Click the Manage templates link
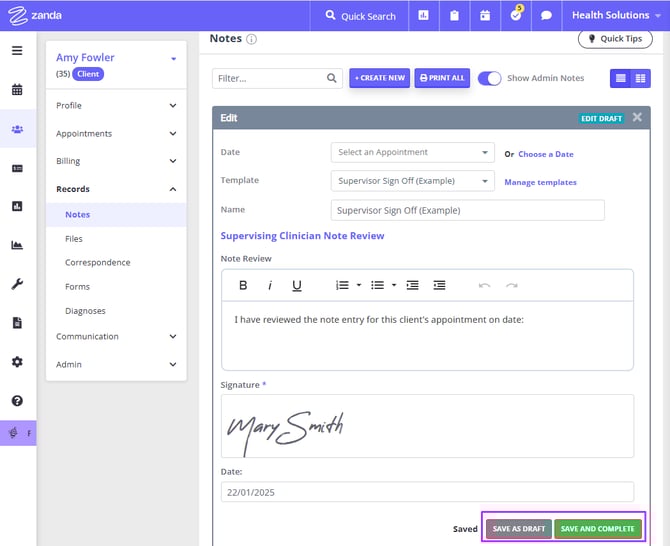670x546 pixels. [x=540, y=182]
